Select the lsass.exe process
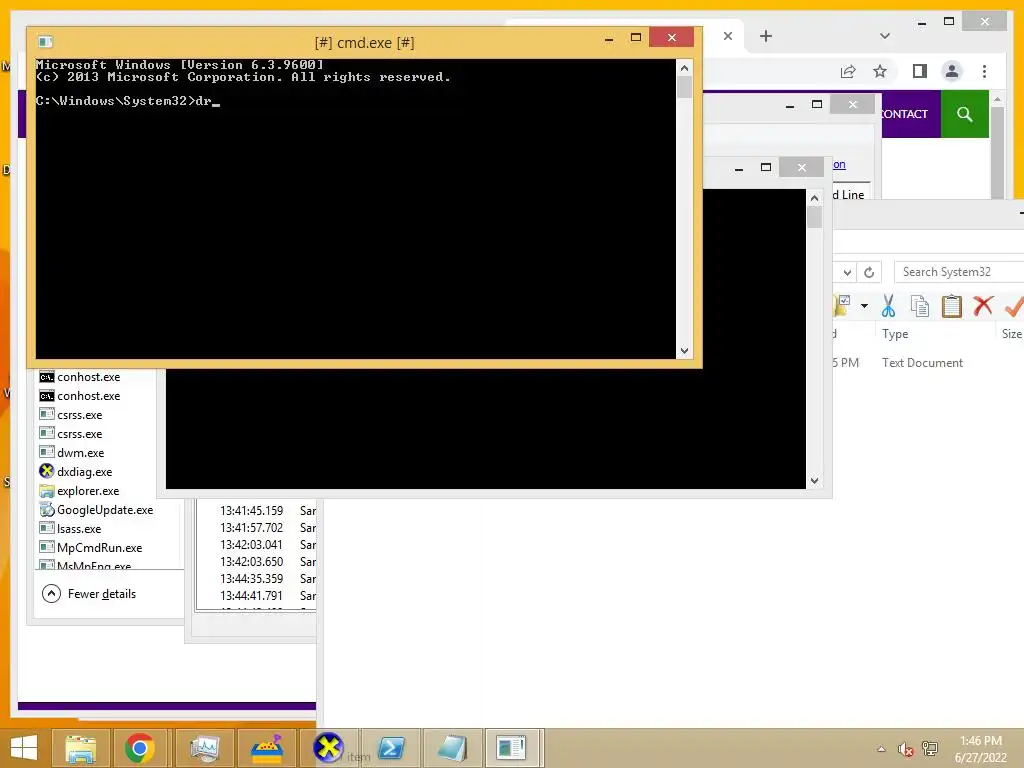This screenshot has height=768, width=1024. 79,528
